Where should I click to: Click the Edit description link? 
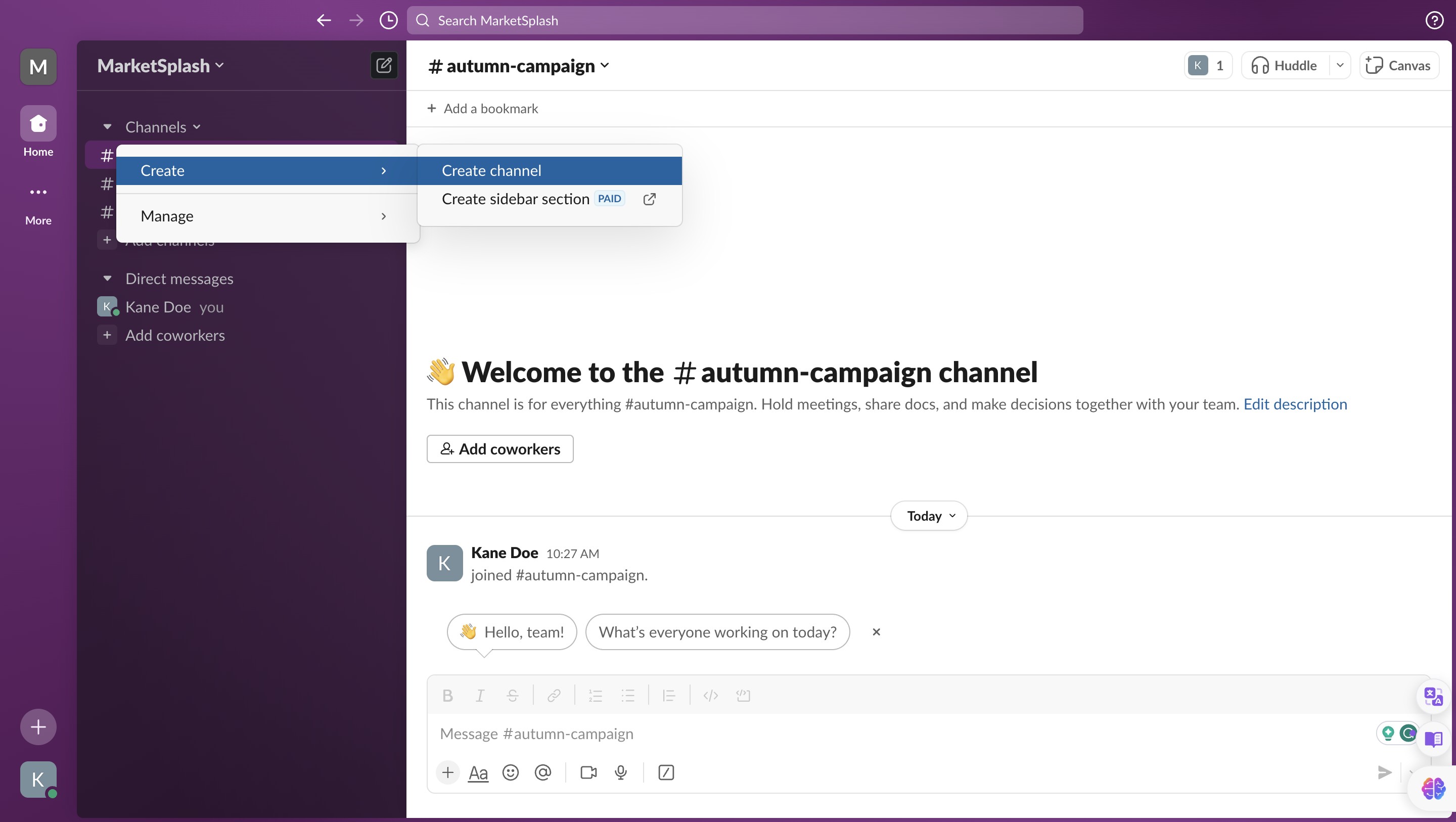click(x=1295, y=404)
